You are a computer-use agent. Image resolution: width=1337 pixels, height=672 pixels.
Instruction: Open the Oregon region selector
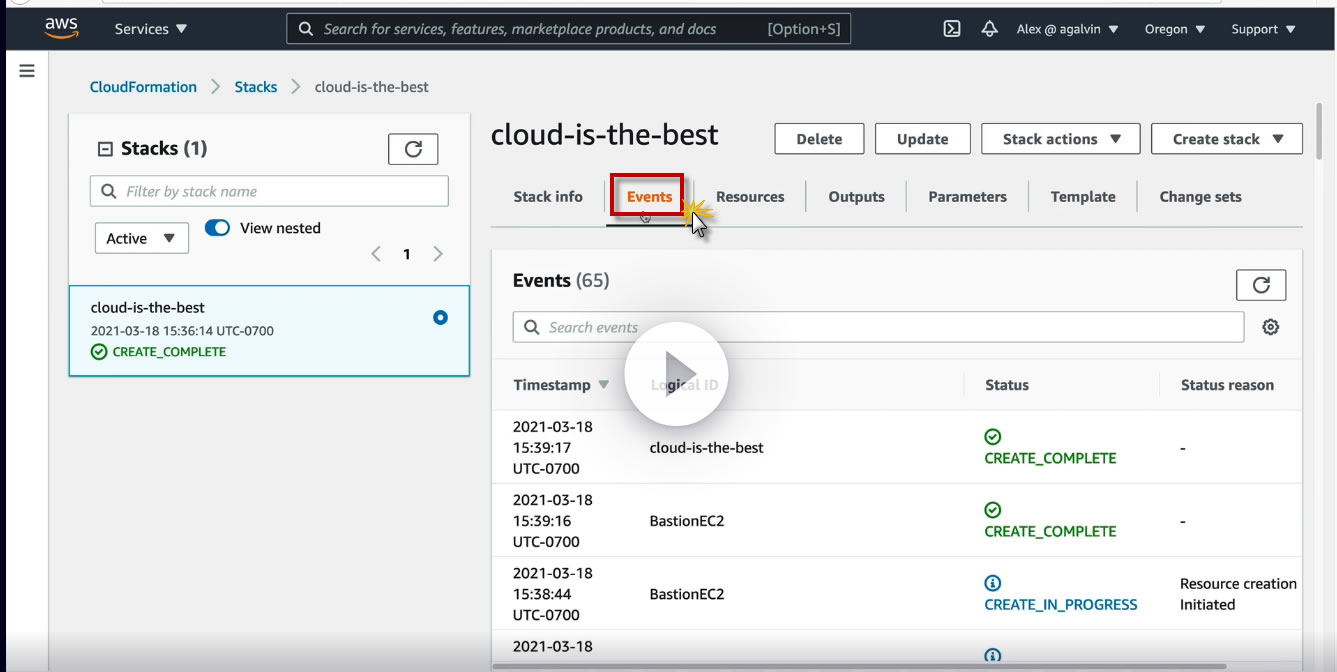[1175, 29]
